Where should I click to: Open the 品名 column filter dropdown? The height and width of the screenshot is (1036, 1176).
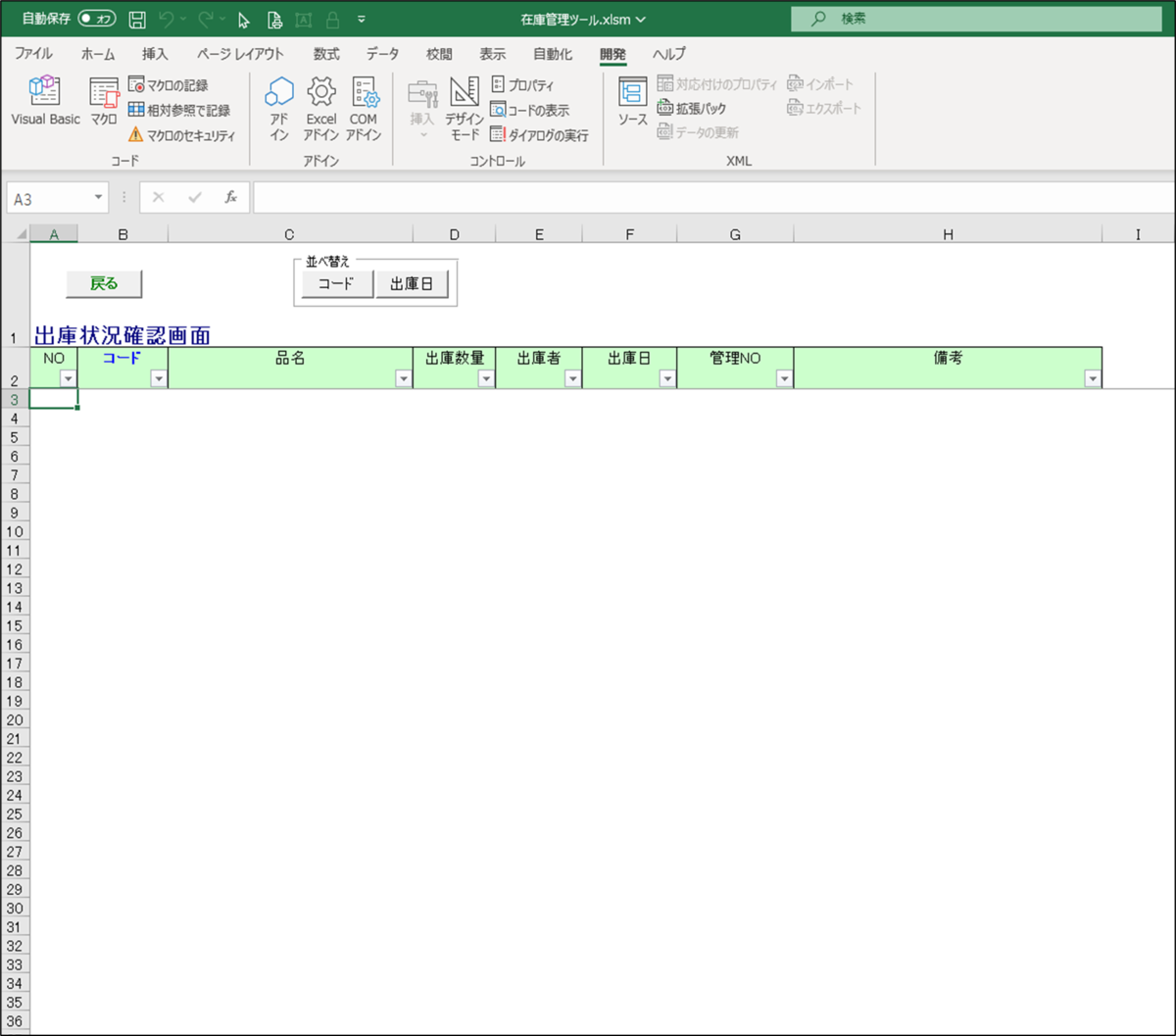point(403,379)
